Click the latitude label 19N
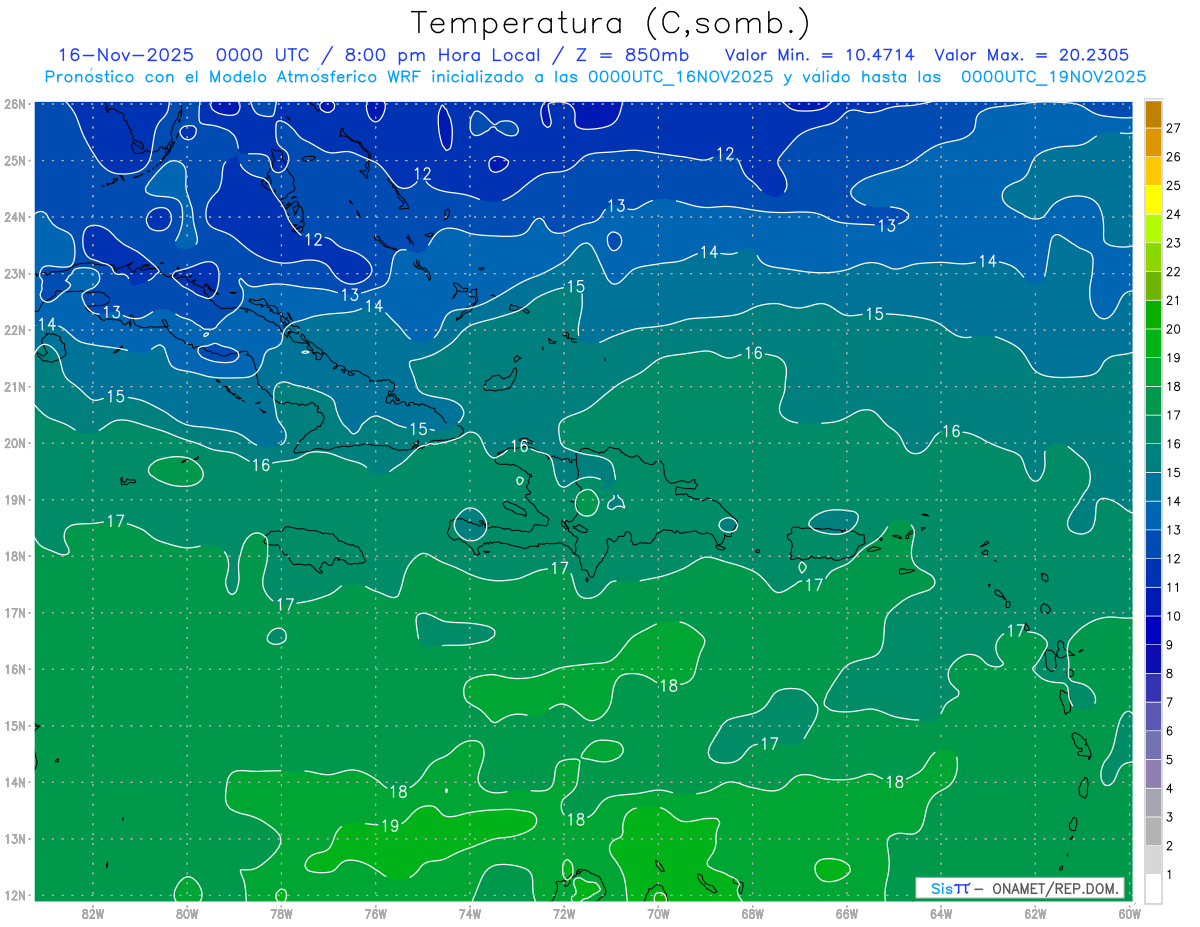1200x927 pixels. pyautogui.click(x=15, y=499)
